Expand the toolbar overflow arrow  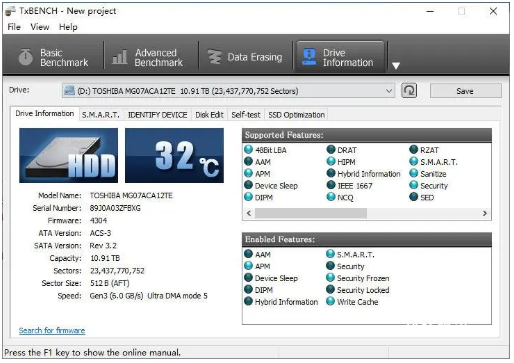click(x=396, y=66)
